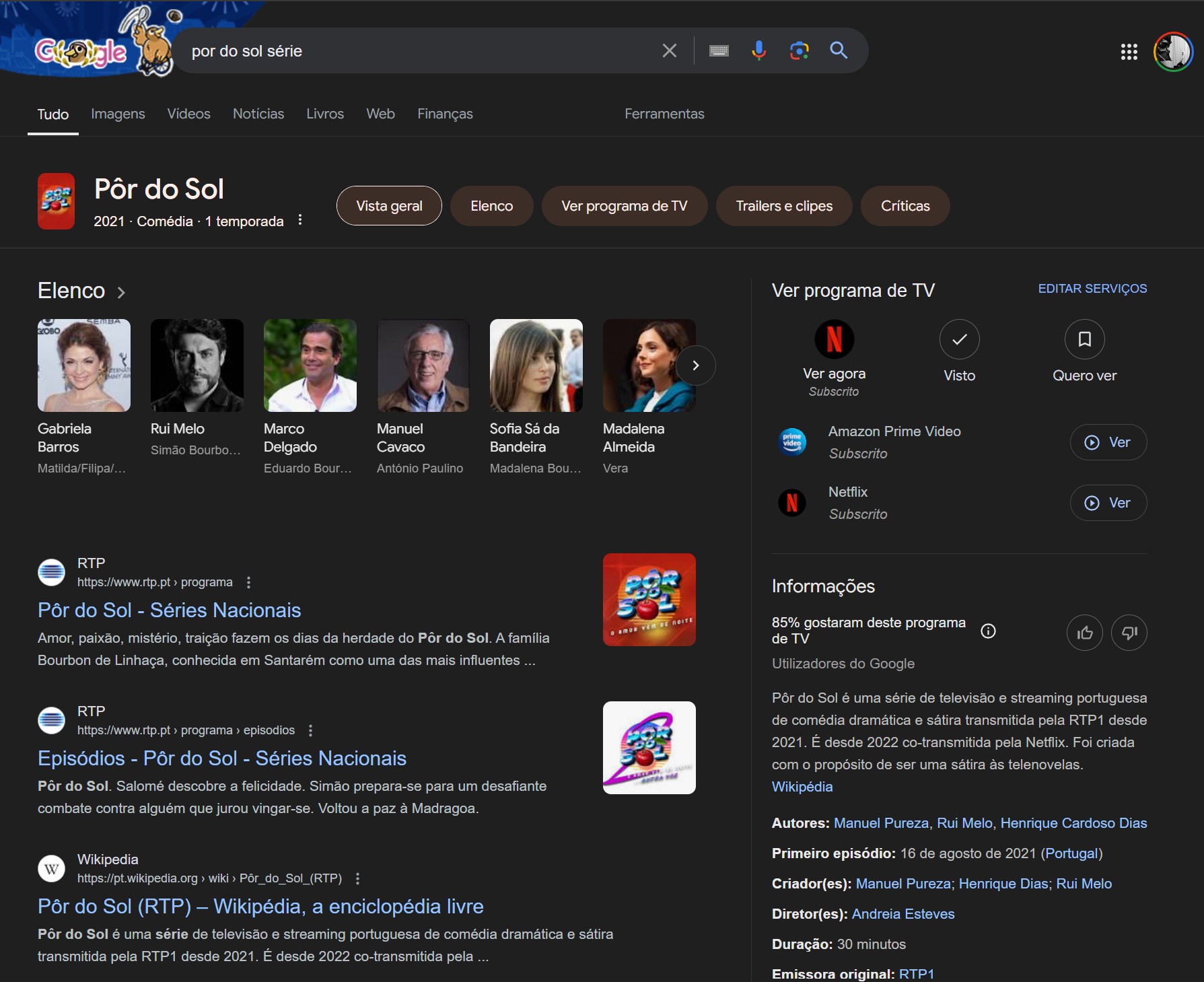Show more cast with the carousel arrow

point(695,365)
